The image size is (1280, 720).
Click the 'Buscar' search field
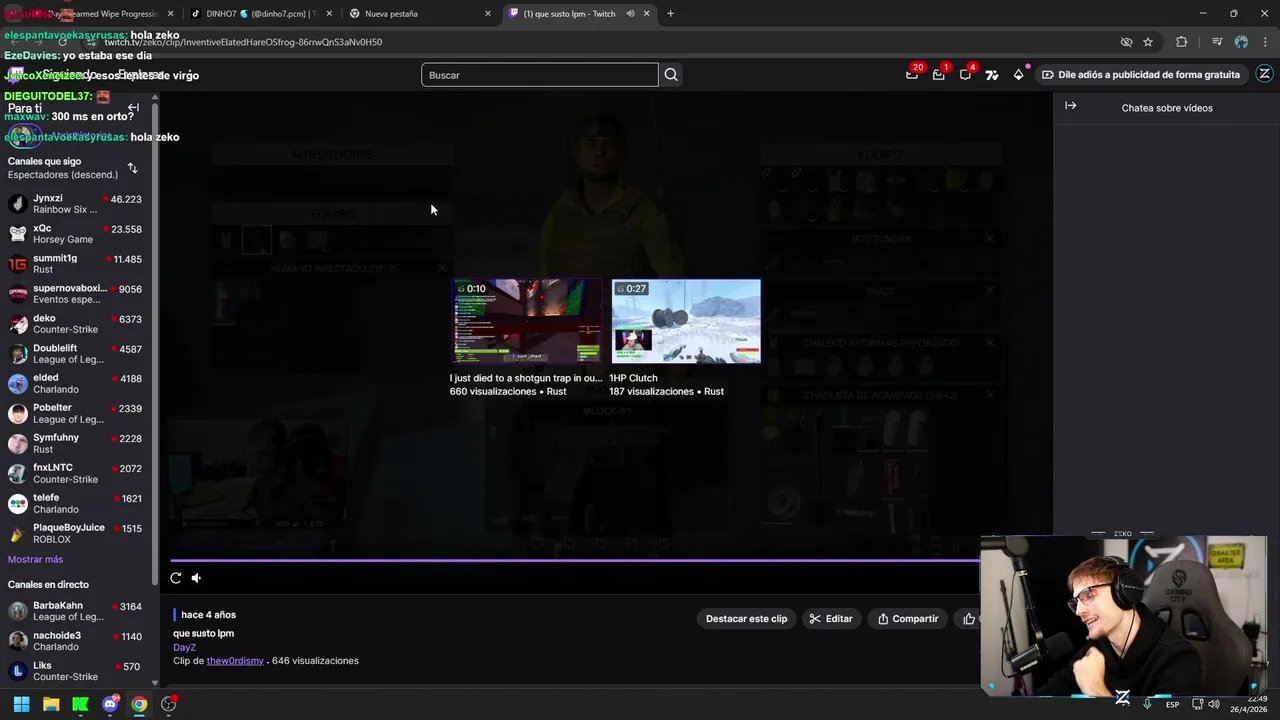pos(540,75)
